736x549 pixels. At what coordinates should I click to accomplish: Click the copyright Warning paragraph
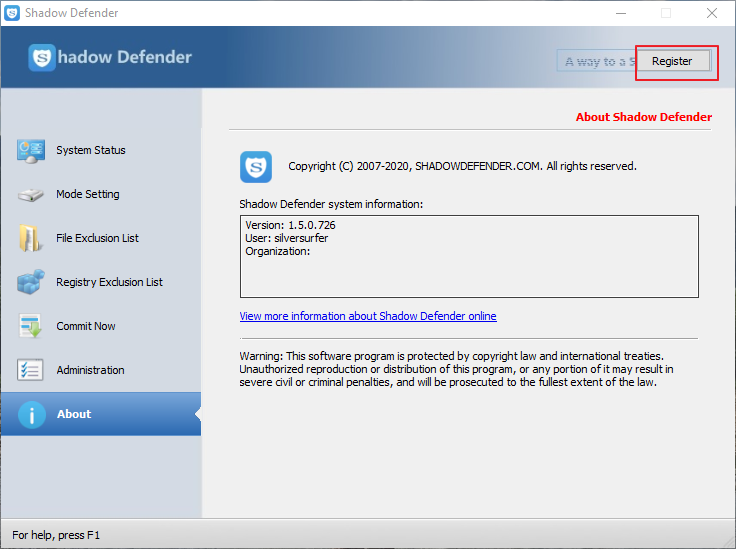[456, 369]
